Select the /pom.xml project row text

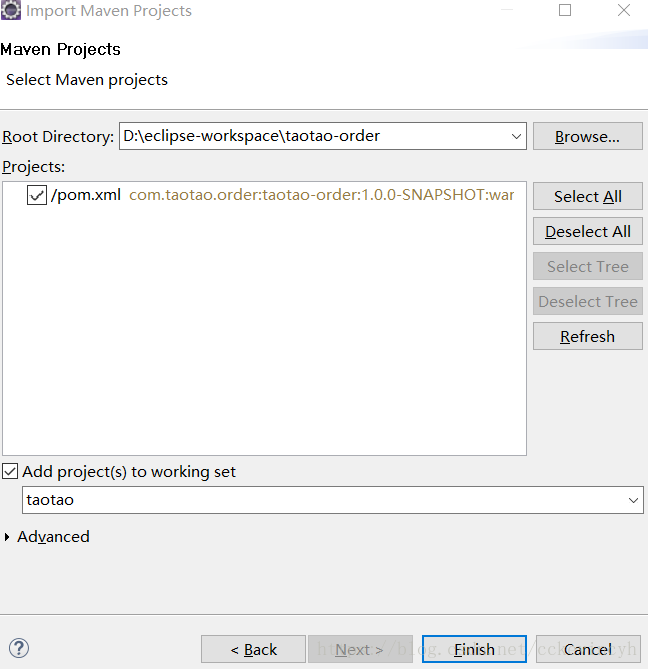[x=86, y=195]
